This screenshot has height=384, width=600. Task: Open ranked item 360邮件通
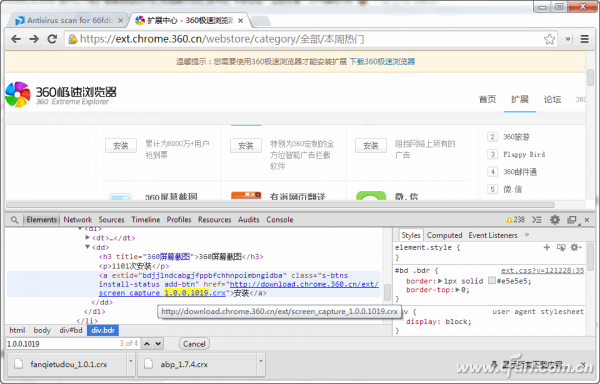(520, 172)
